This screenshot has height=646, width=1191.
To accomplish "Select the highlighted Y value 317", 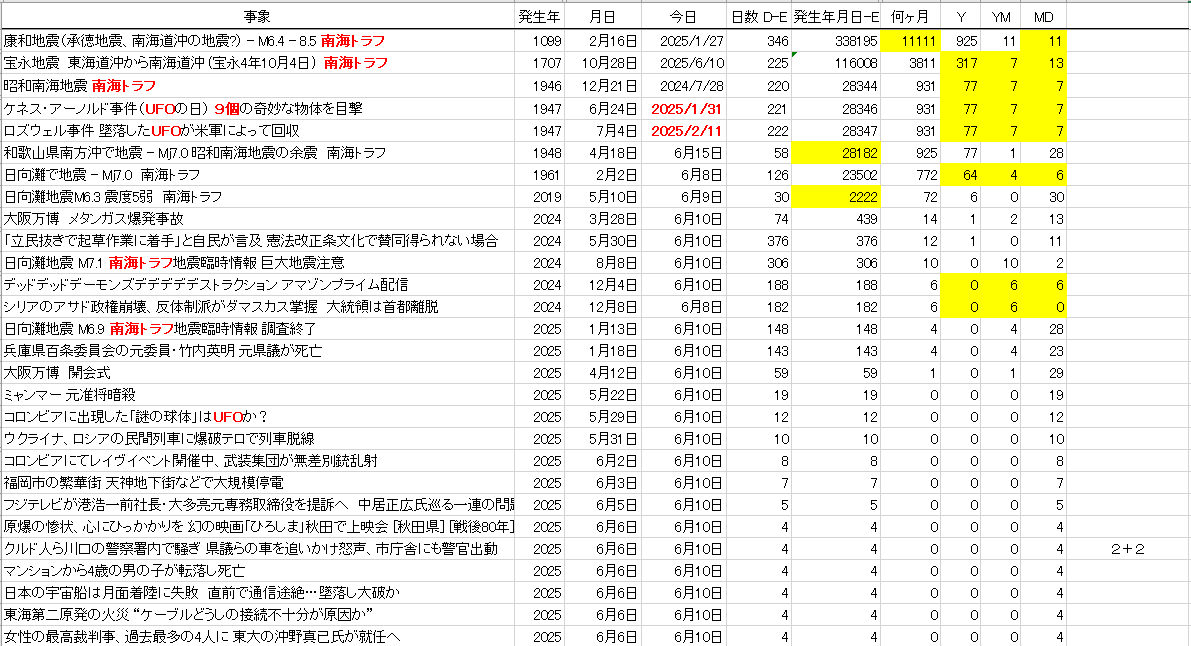I will click(x=960, y=62).
